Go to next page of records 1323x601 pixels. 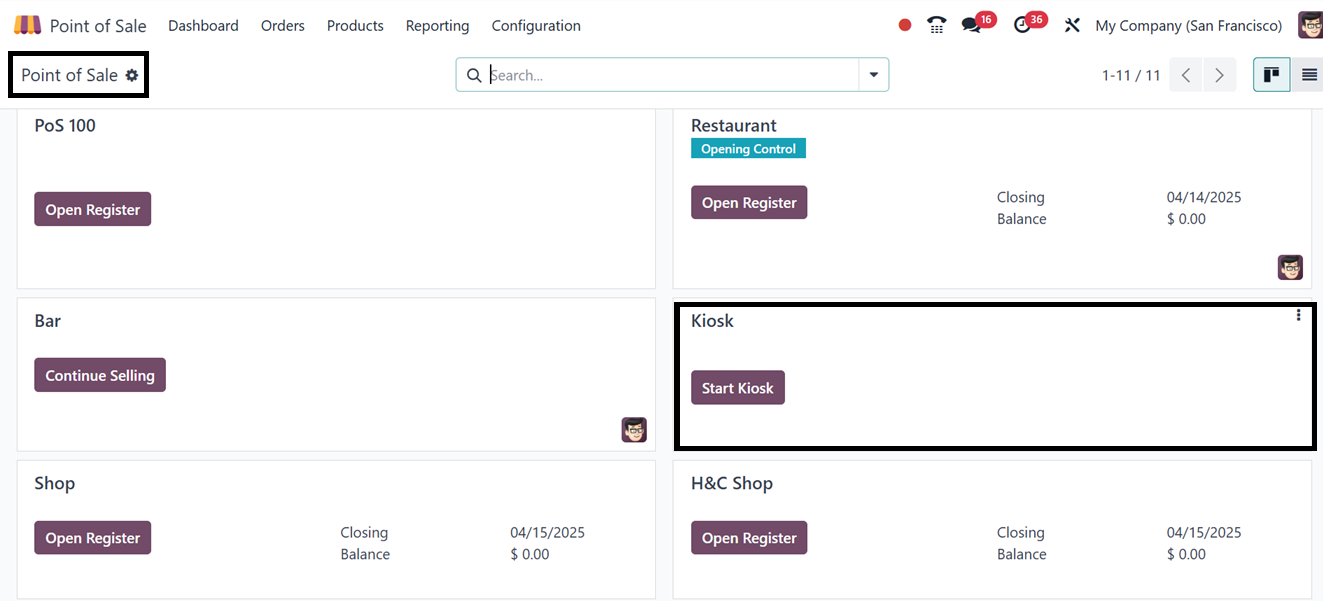1219,75
